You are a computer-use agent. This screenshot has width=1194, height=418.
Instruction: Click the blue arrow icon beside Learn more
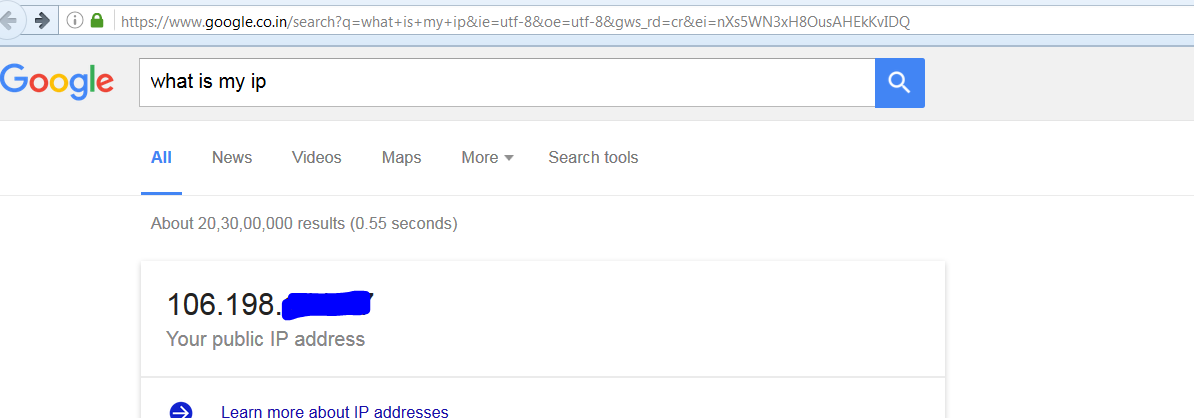click(x=181, y=411)
